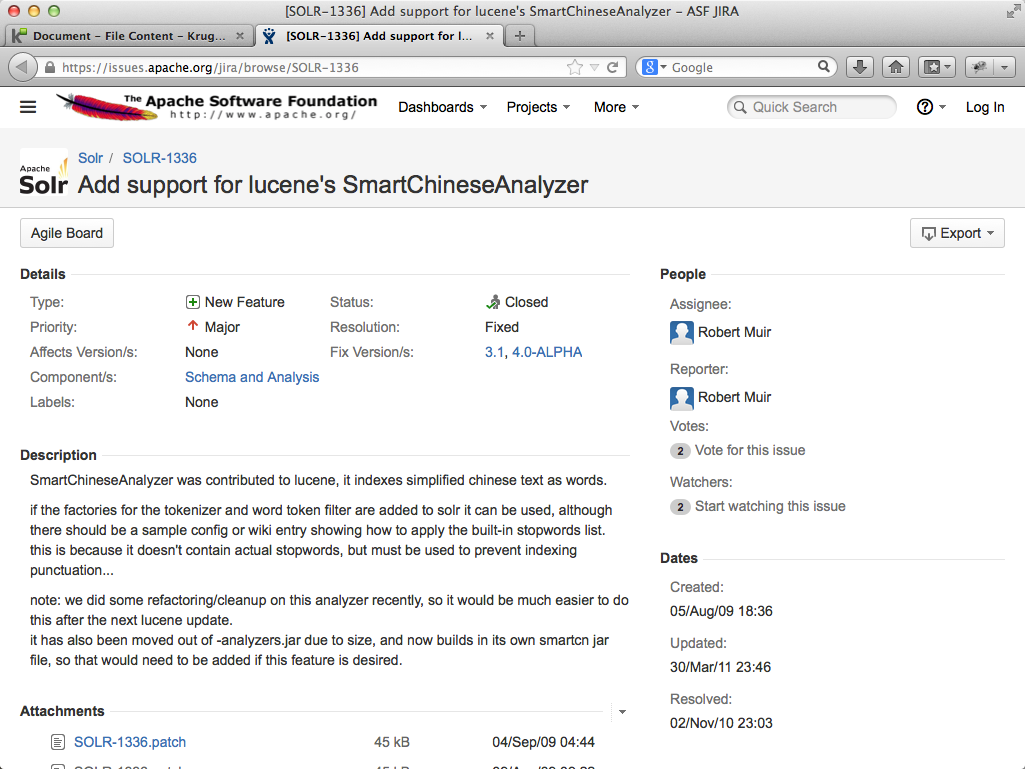
Task: Click the browser back arrow button
Action: [x=22, y=67]
